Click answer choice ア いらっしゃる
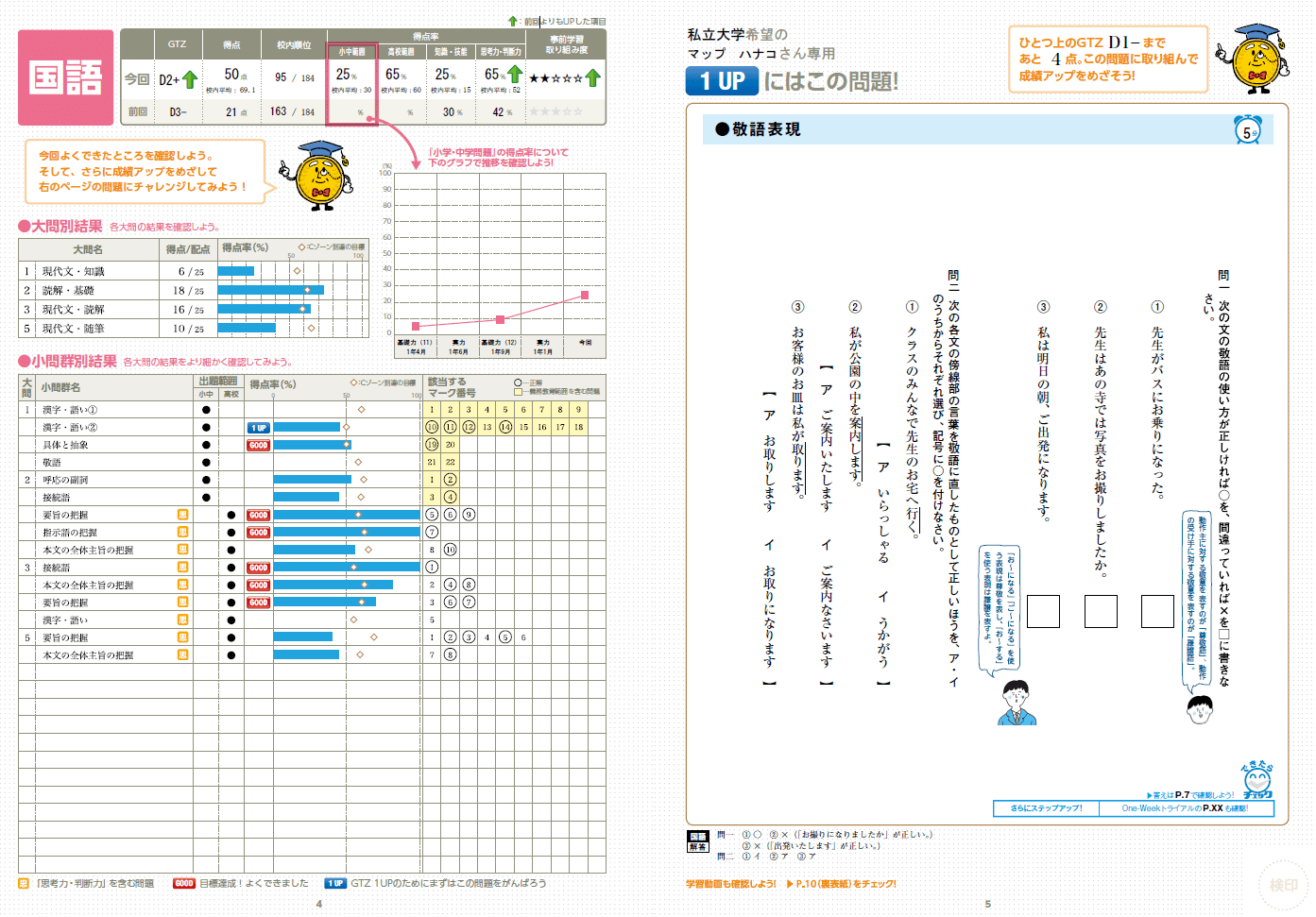Screen dimensions: 1316x917 tap(883, 515)
